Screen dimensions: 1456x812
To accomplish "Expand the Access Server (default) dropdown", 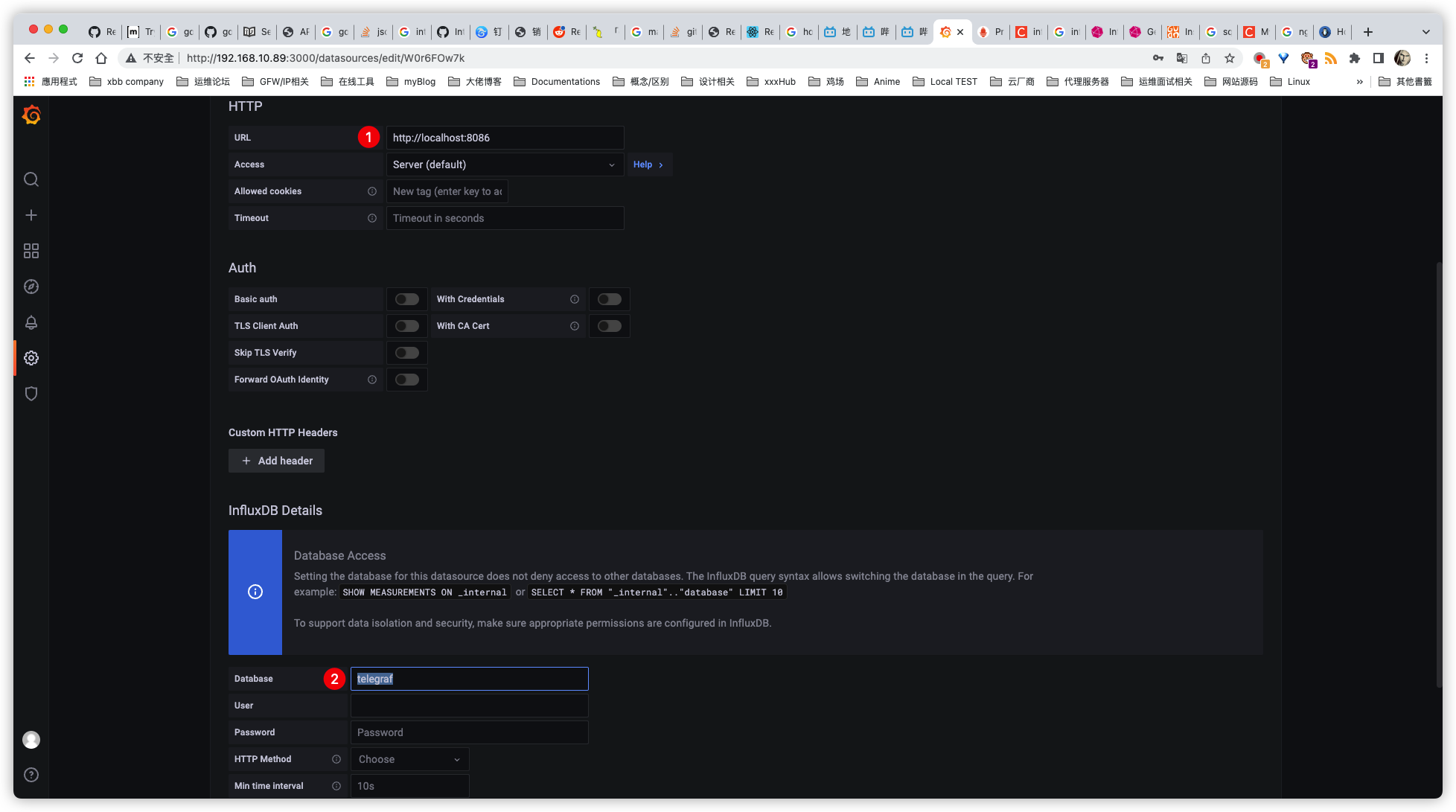I will point(505,164).
